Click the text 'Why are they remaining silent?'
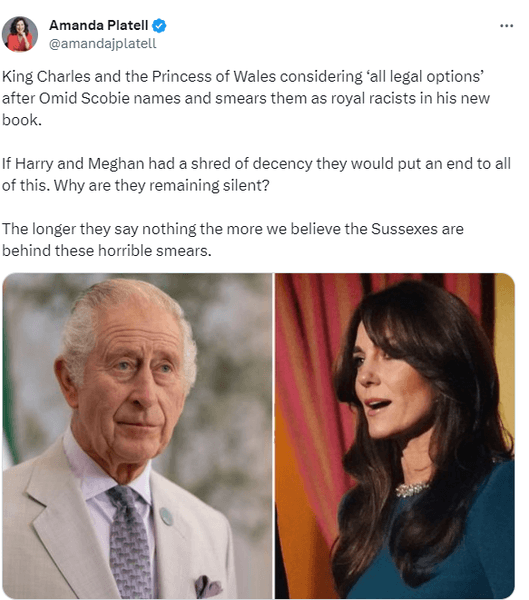The width and height of the screenshot is (529, 600). click(x=162, y=186)
